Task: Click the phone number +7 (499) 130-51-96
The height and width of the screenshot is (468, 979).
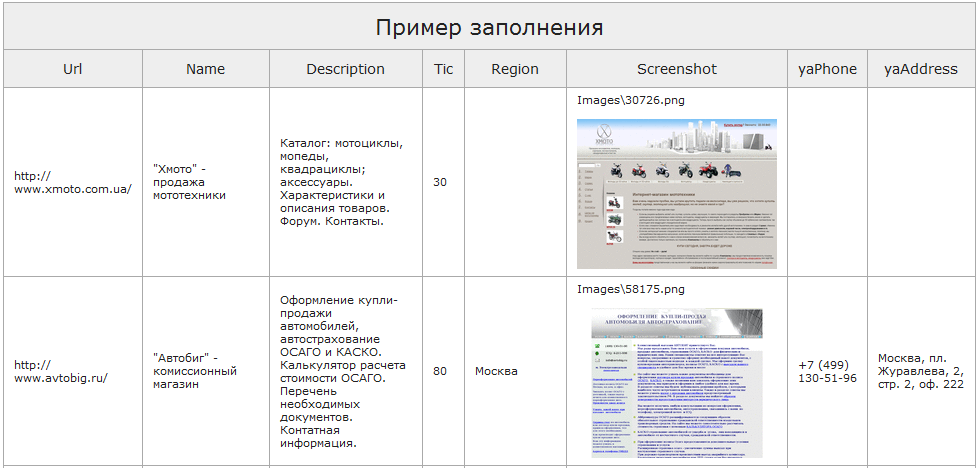Action: (x=827, y=371)
